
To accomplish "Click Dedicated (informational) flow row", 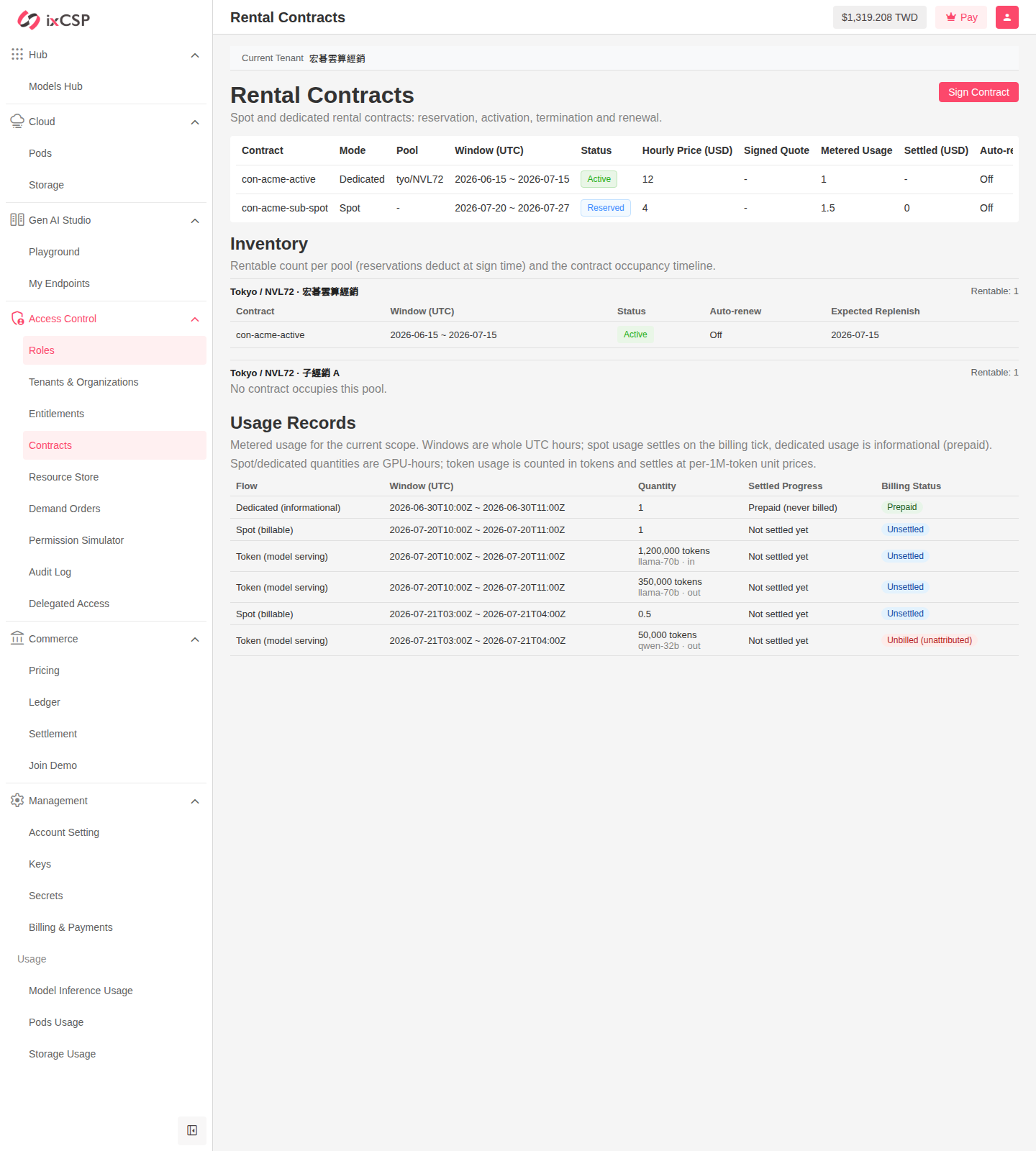I will pos(624,508).
